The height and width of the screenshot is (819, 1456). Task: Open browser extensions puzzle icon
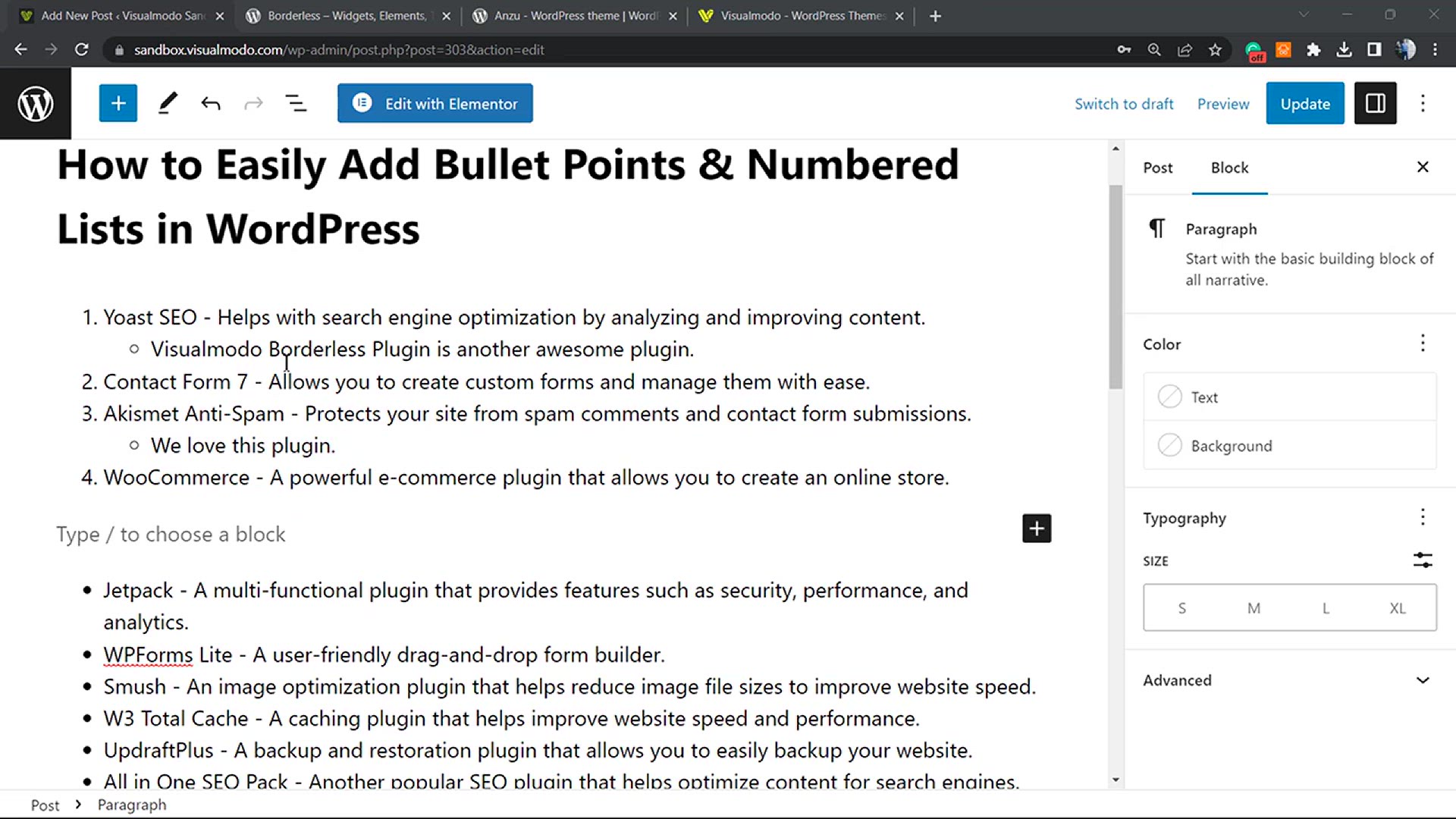click(1313, 49)
